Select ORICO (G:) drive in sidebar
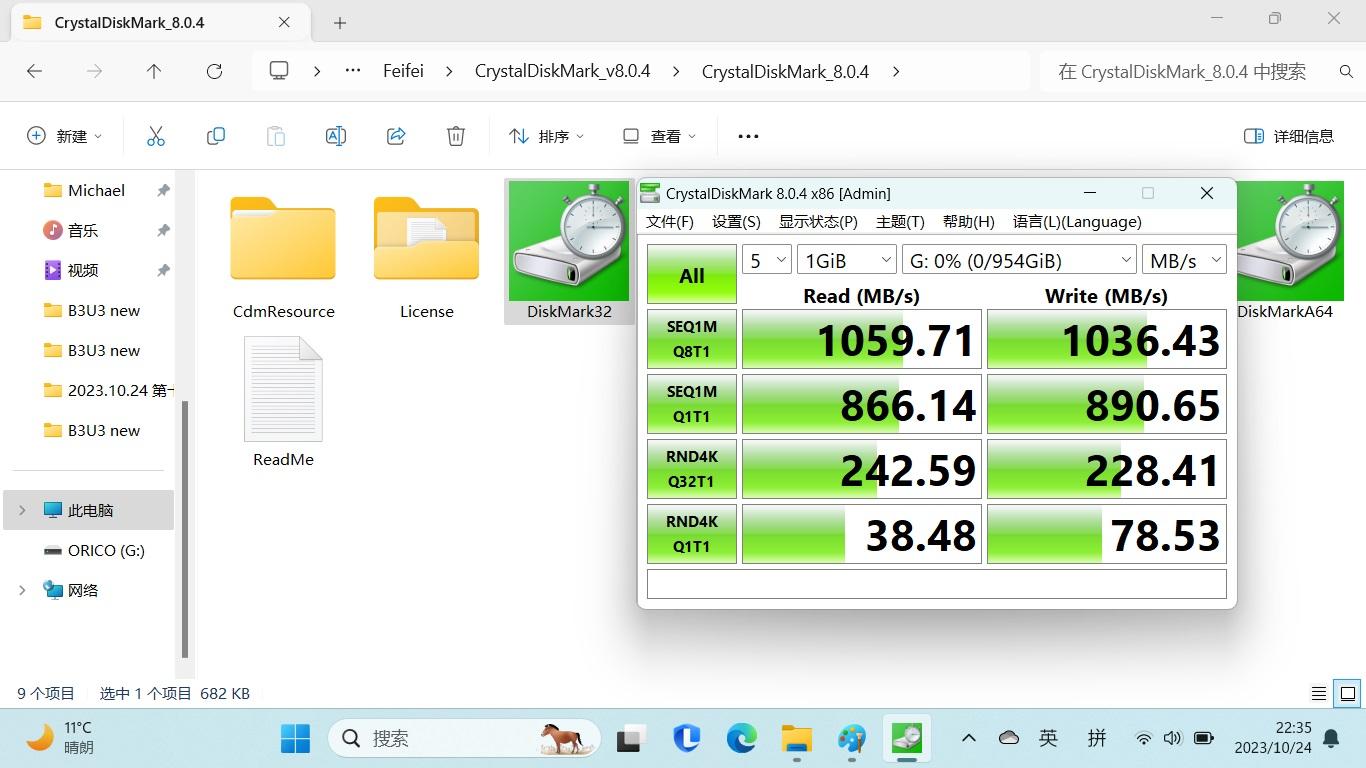1366x768 pixels. click(x=94, y=550)
